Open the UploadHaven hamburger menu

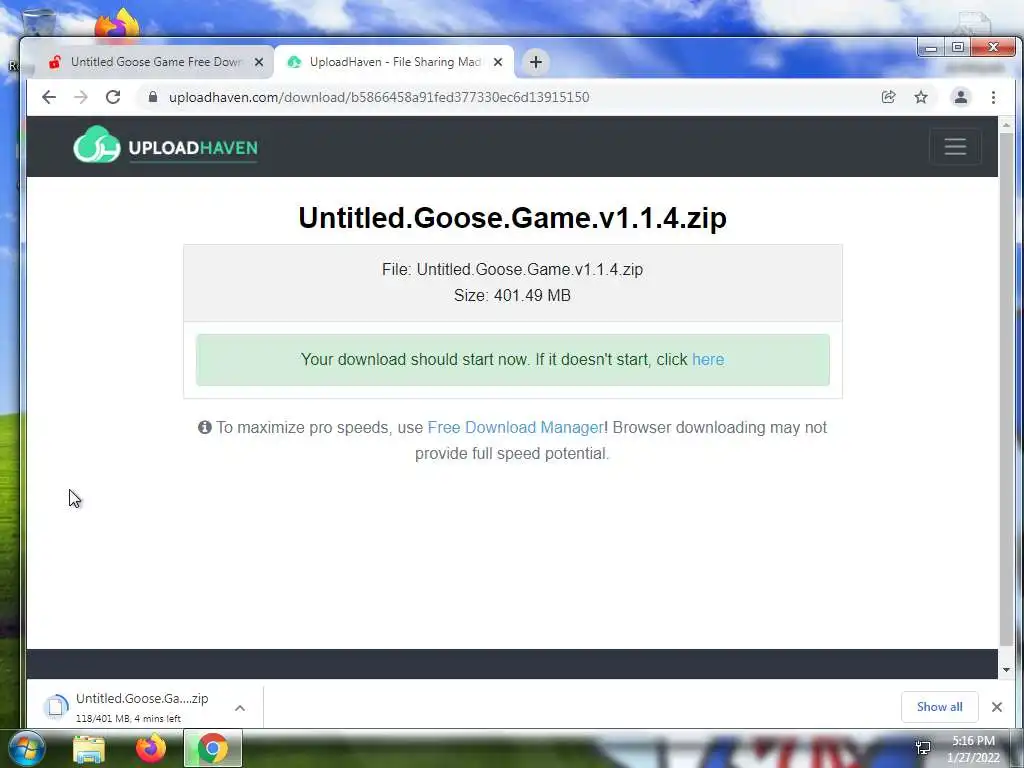(955, 146)
